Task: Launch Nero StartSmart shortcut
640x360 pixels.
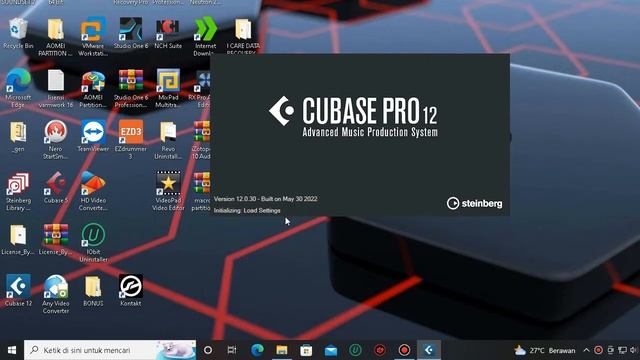Action: [56, 139]
